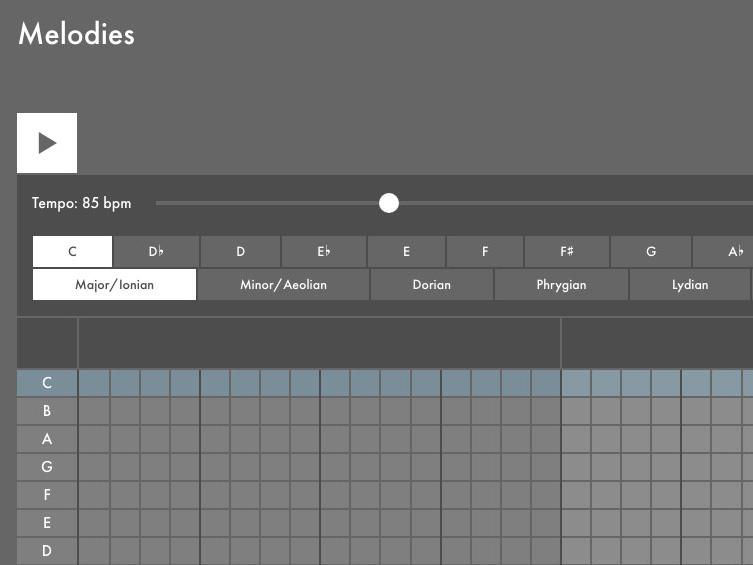Choose the Dorian mode

tap(432, 285)
